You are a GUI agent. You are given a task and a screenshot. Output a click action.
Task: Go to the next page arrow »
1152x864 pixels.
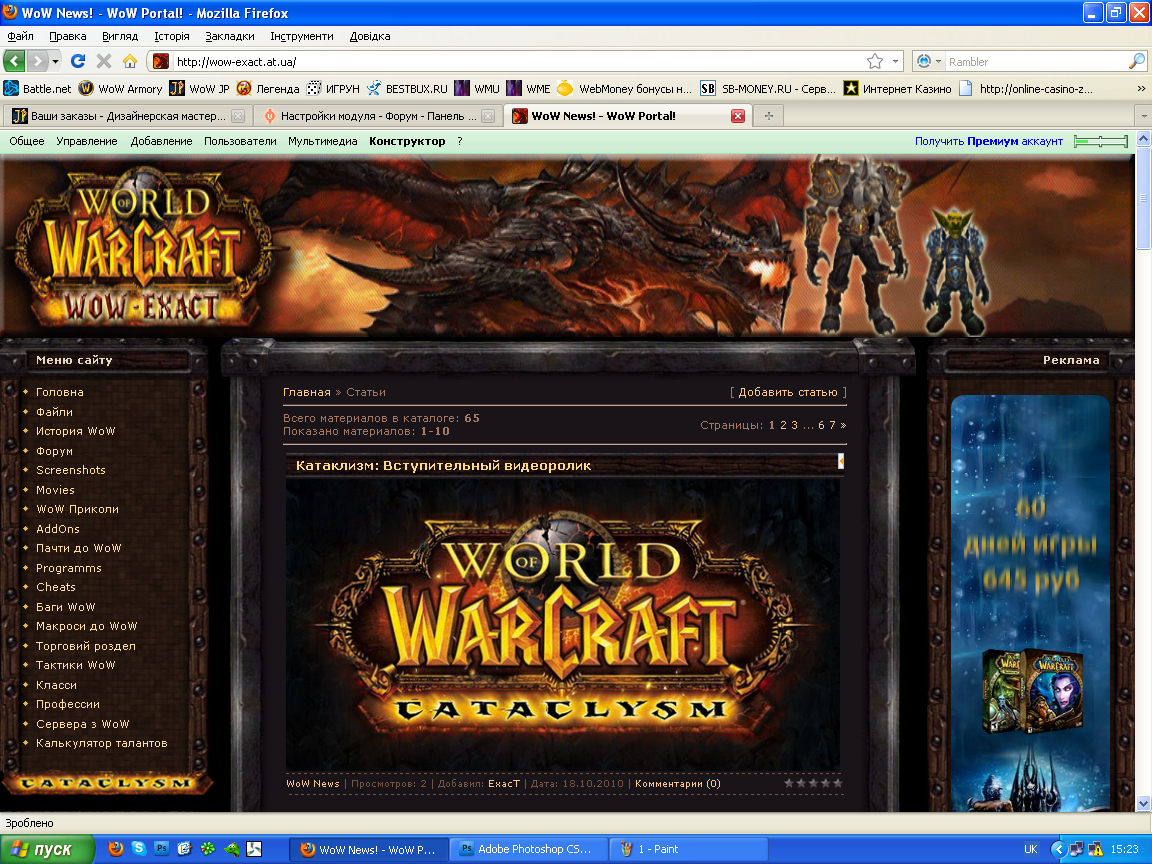point(843,425)
